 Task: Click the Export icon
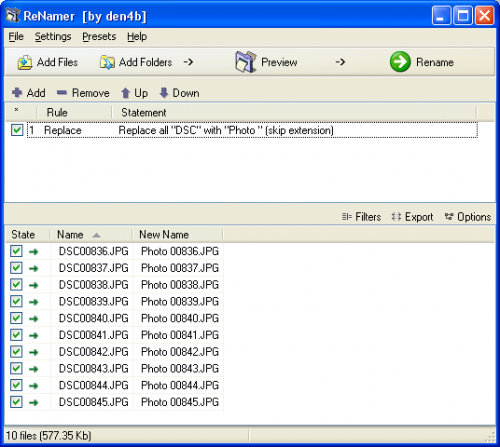(396, 217)
